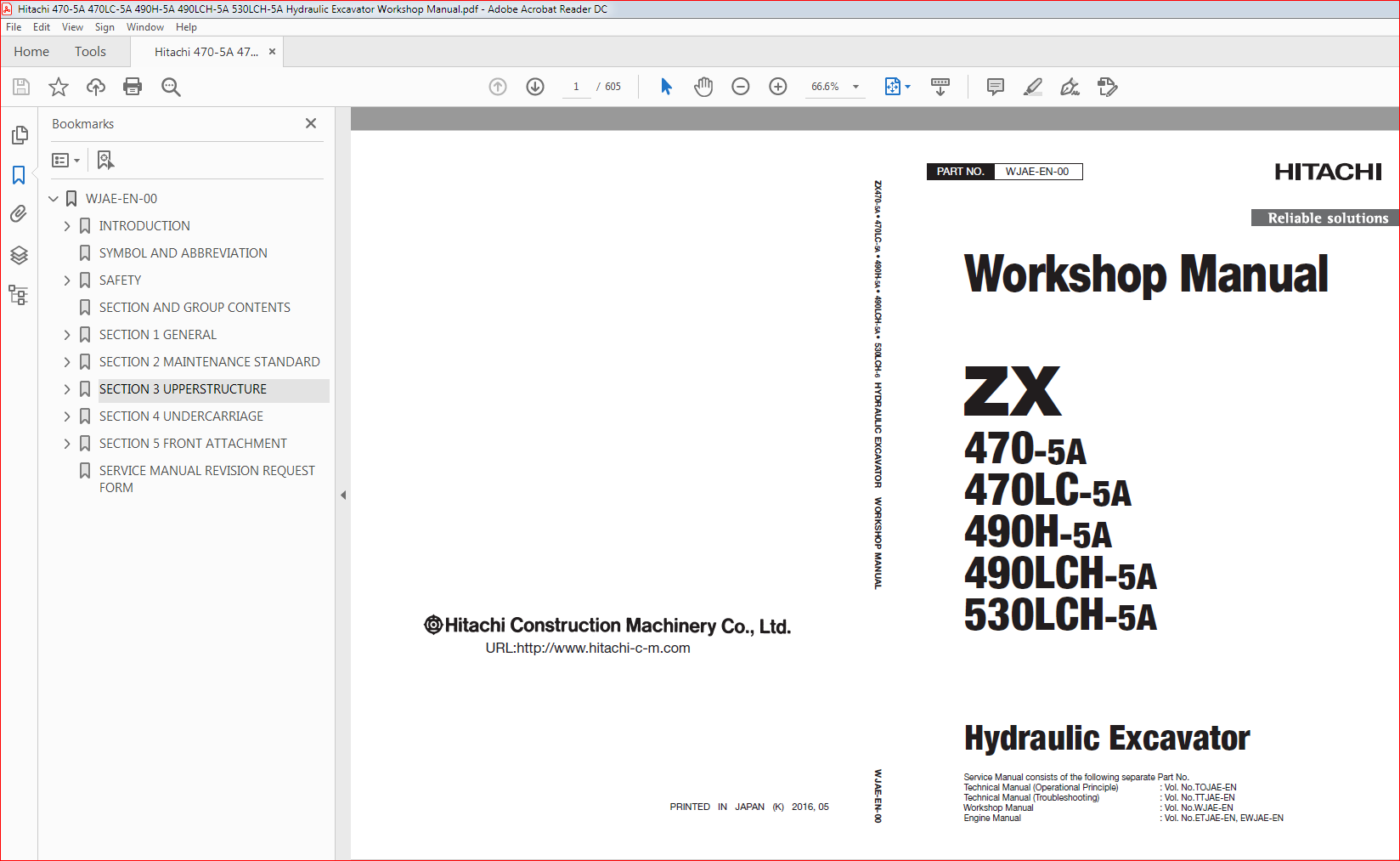Image resolution: width=1400 pixels, height=861 pixels.
Task: Click the find current bookmark icon
Action: coord(105,160)
